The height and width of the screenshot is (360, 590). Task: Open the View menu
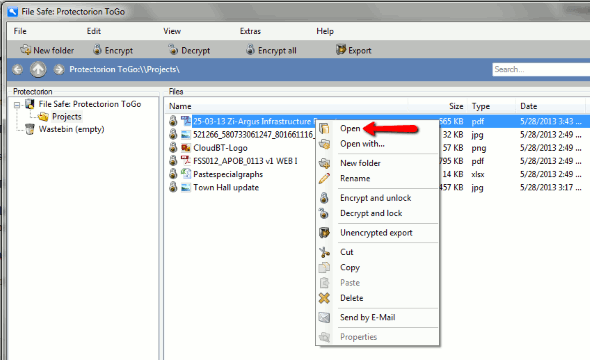(172, 31)
